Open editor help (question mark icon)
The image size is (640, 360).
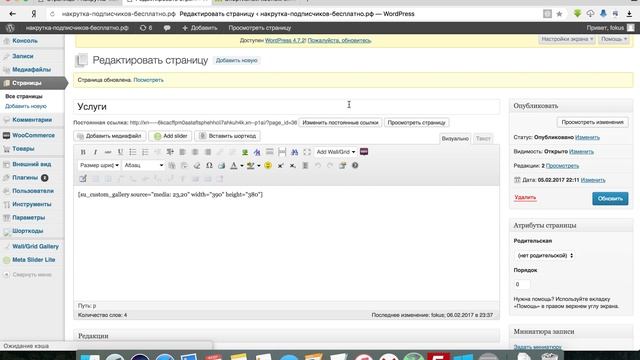355,165
